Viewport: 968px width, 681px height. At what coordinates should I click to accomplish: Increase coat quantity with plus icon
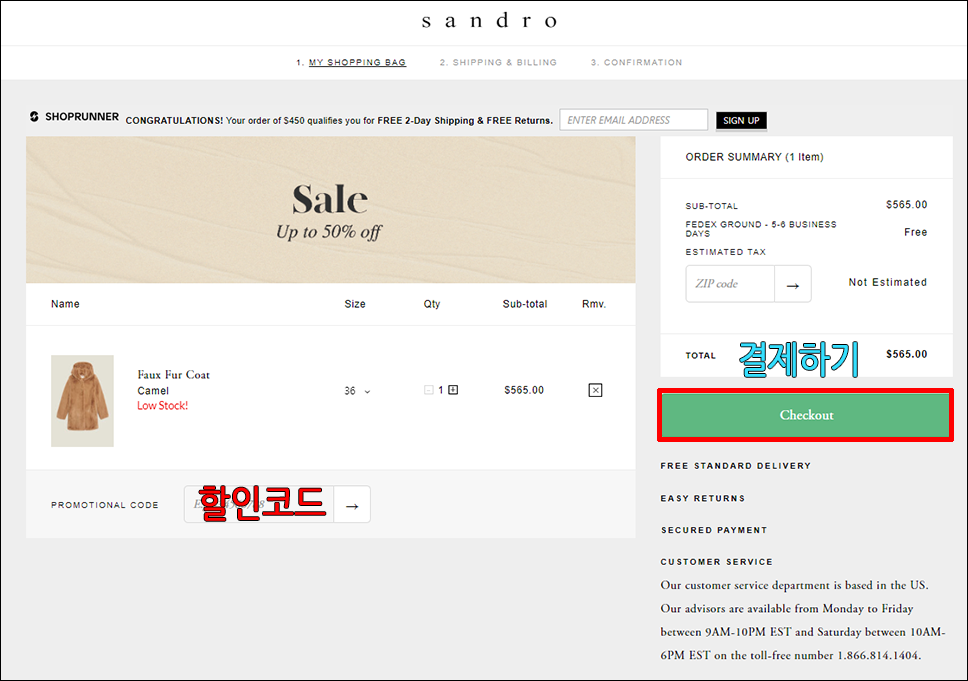[x=453, y=390]
